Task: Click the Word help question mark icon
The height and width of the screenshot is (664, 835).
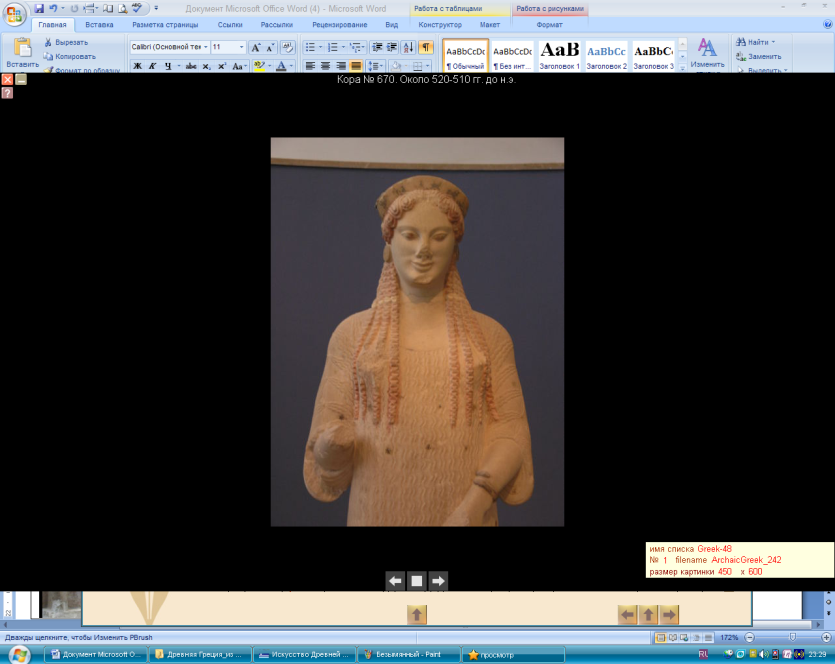Action: point(828,24)
